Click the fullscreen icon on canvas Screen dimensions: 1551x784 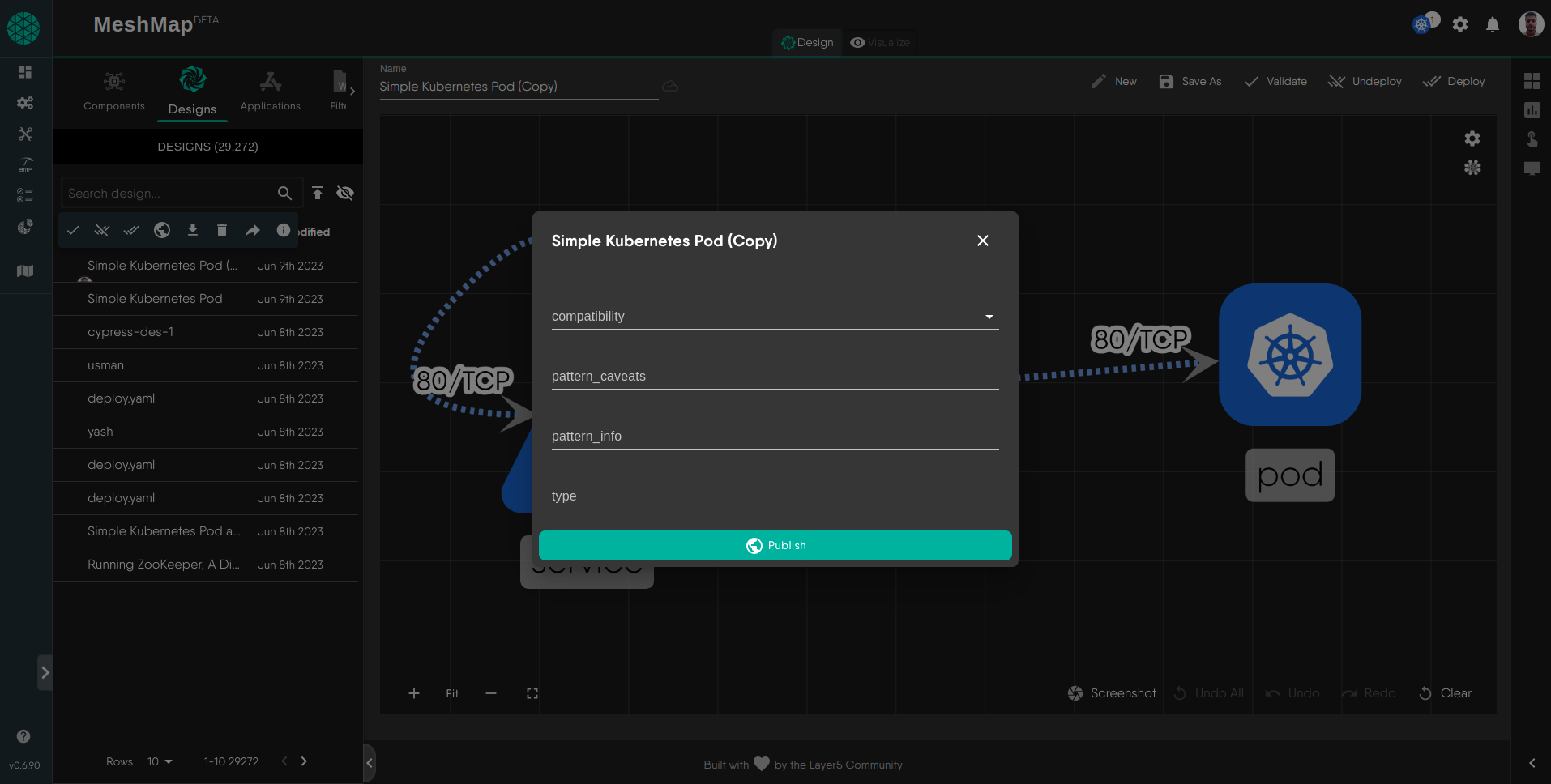coord(532,693)
